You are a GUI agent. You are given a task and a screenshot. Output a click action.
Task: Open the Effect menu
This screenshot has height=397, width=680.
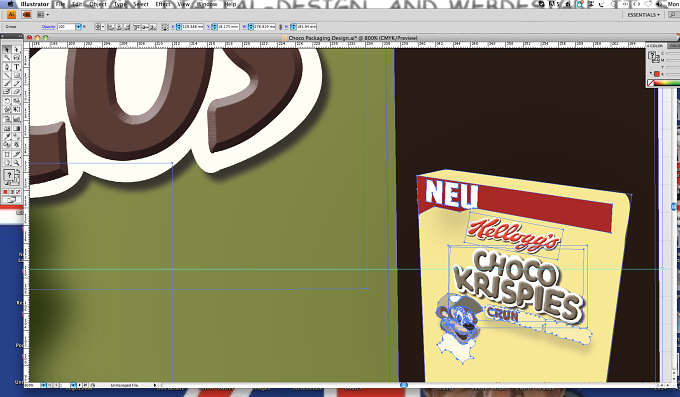163,4
